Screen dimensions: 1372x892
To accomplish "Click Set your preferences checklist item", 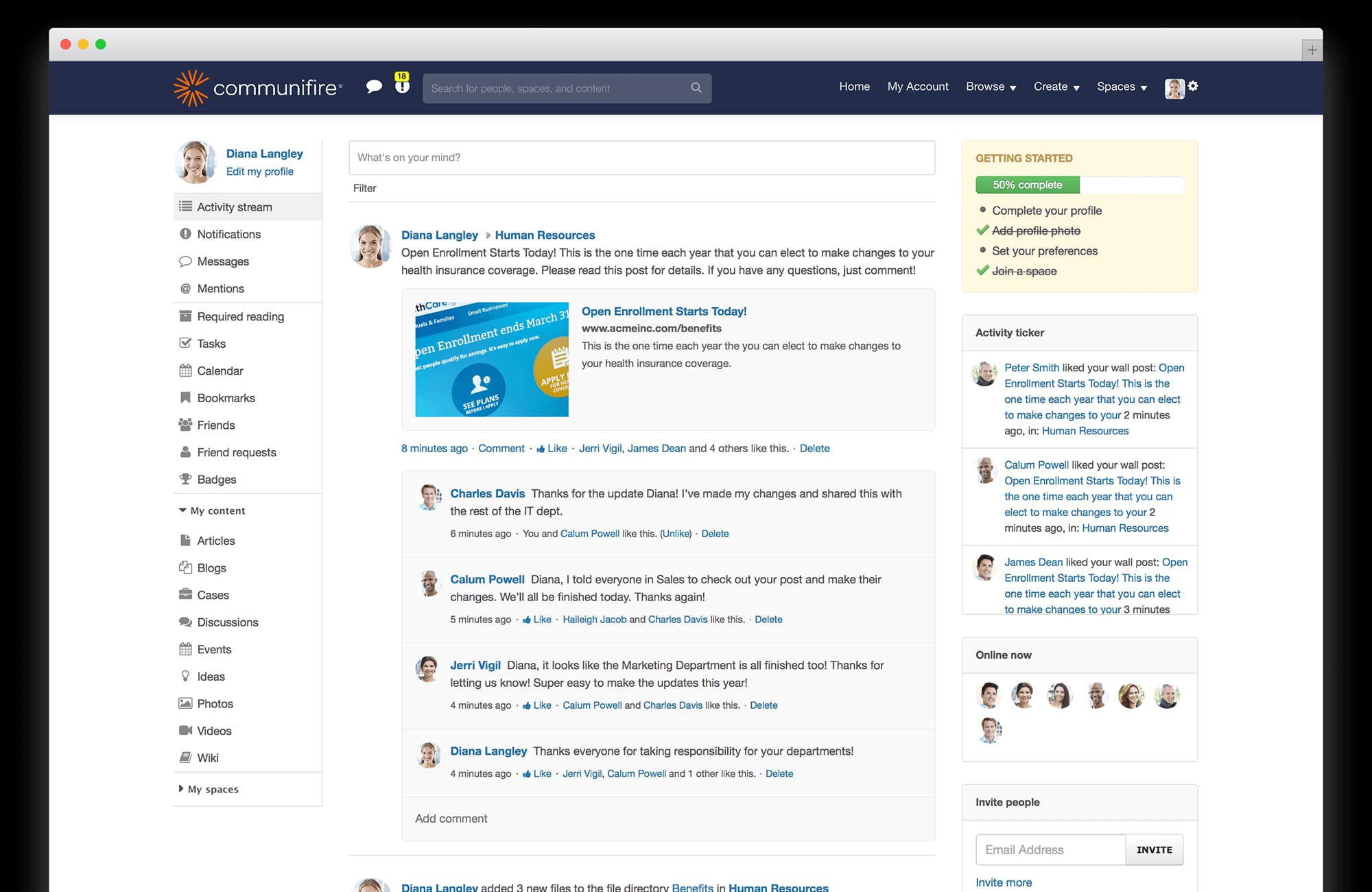I will coord(1045,250).
